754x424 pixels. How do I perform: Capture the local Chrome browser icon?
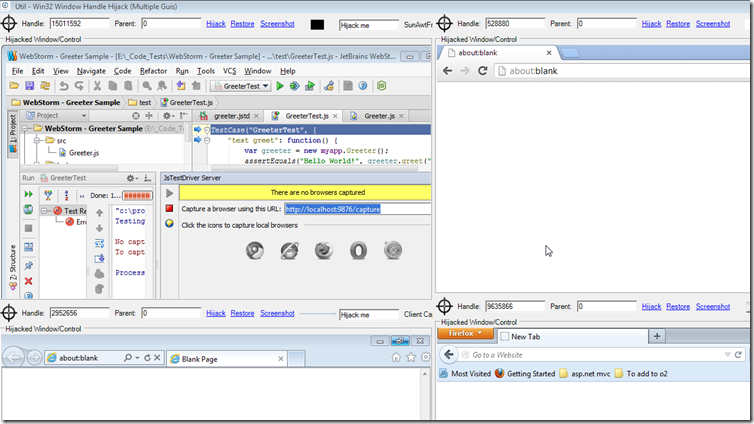(x=255, y=250)
